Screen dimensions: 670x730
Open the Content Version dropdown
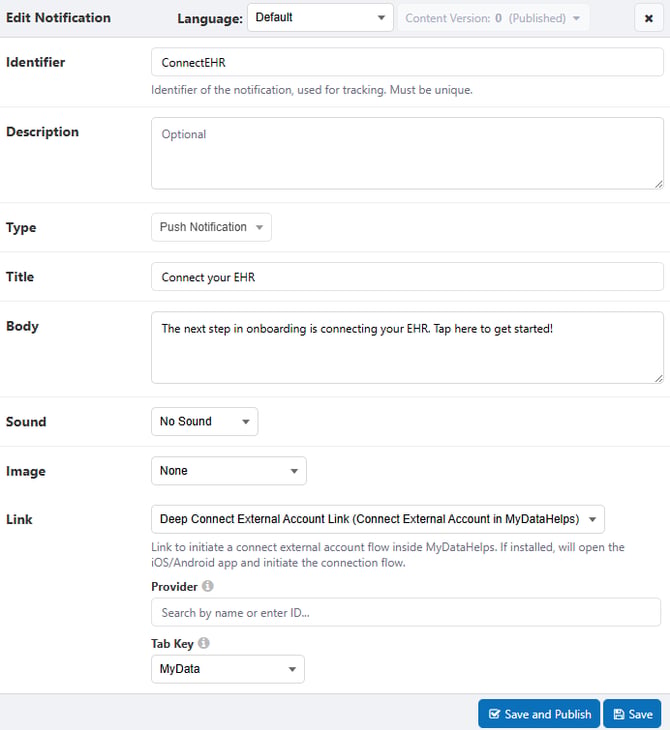tap(494, 18)
